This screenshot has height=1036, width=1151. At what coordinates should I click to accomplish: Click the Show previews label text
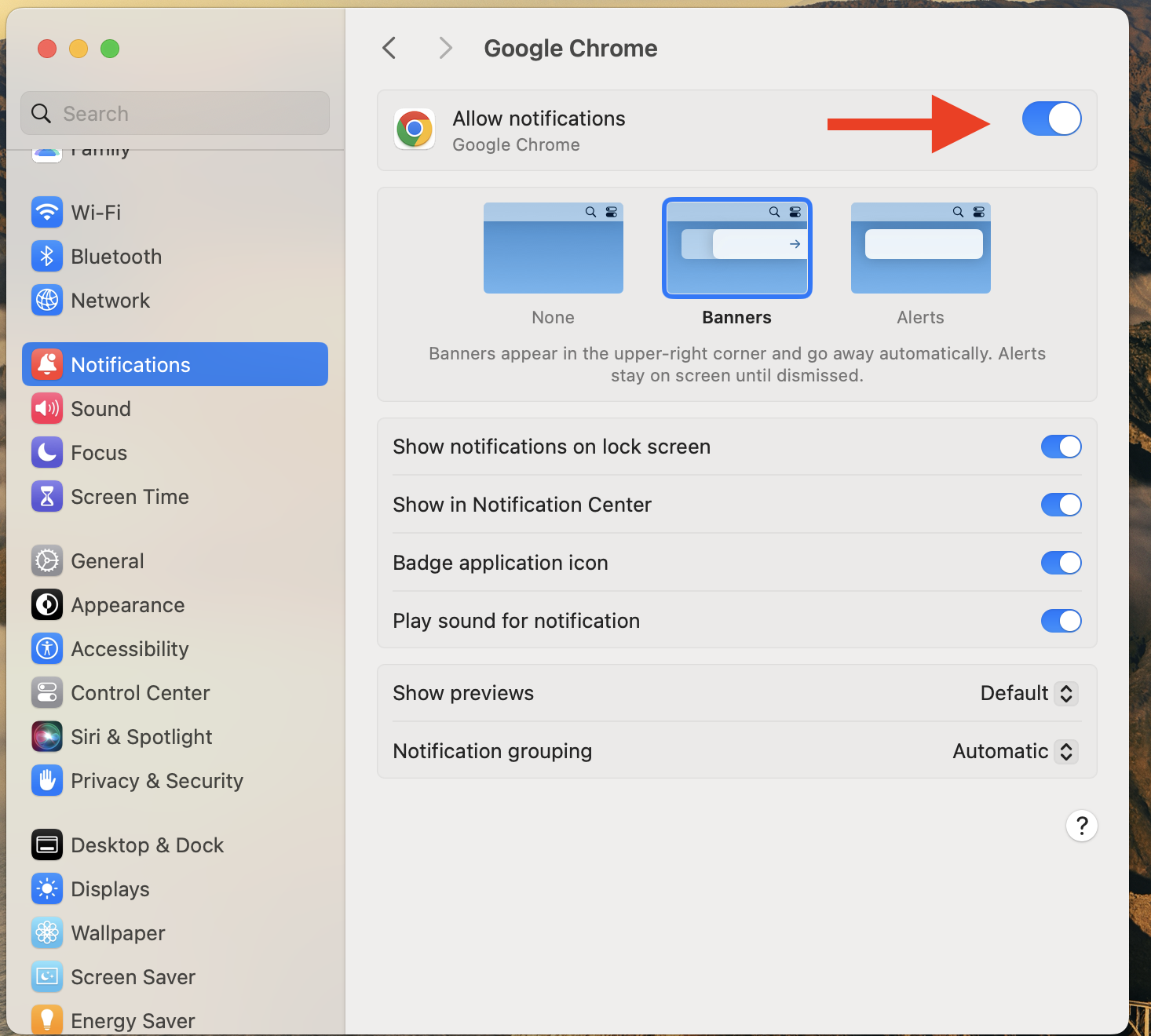click(463, 693)
